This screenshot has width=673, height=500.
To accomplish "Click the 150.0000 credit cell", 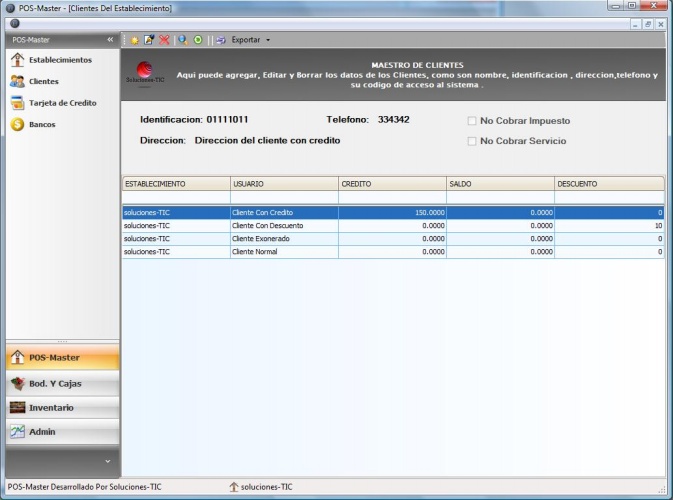I will 393,213.
